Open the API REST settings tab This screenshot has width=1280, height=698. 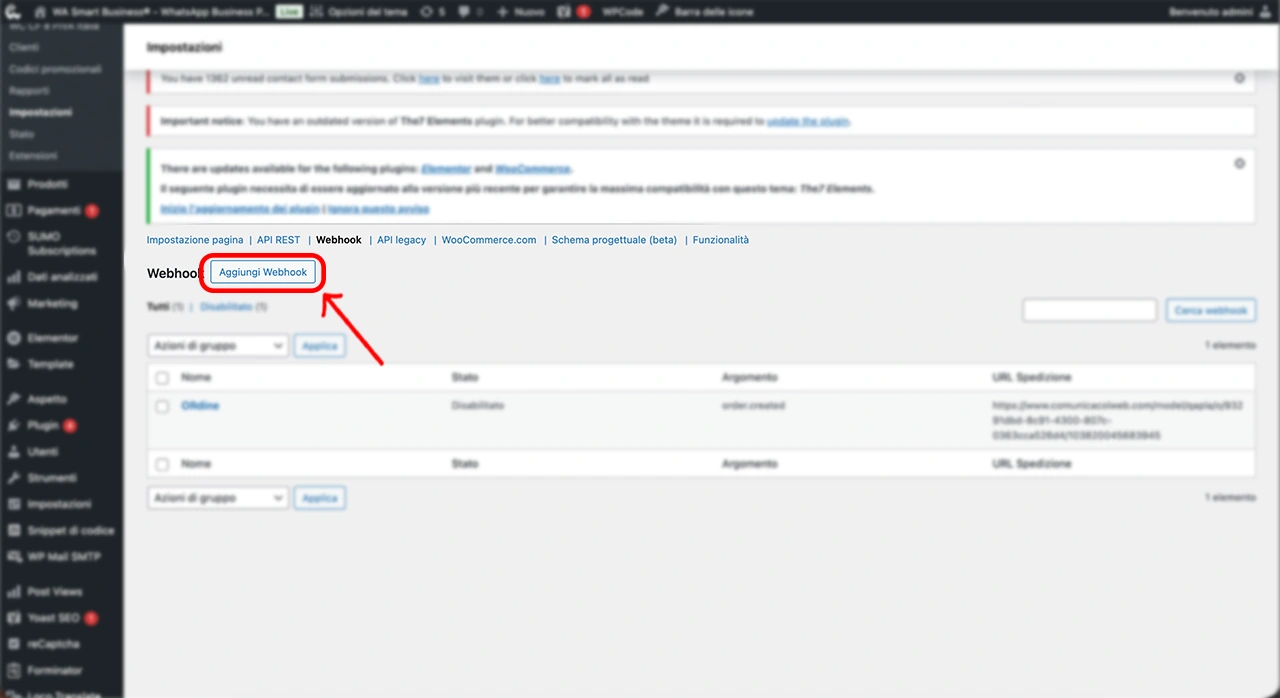click(x=278, y=240)
